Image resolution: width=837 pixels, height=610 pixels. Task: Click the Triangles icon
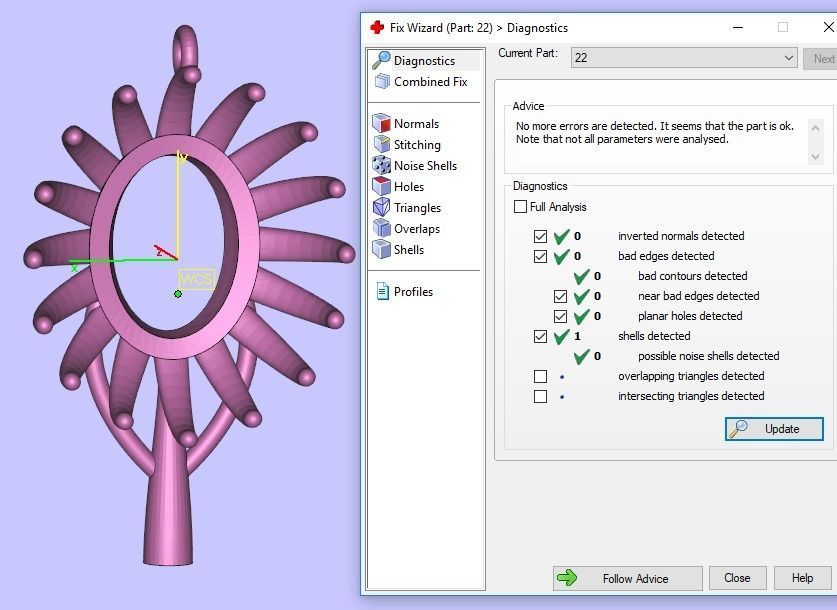click(381, 207)
